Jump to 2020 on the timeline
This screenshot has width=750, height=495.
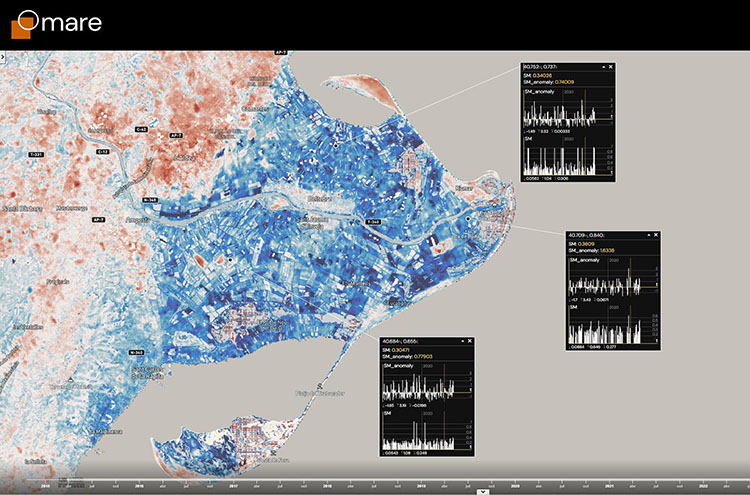coord(515,486)
